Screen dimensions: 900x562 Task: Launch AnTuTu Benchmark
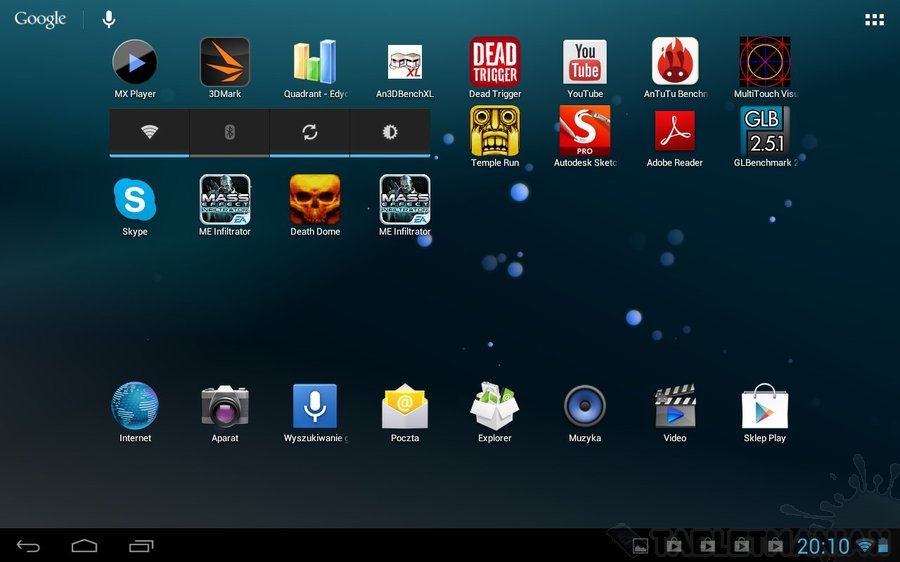pyautogui.click(x=675, y=62)
